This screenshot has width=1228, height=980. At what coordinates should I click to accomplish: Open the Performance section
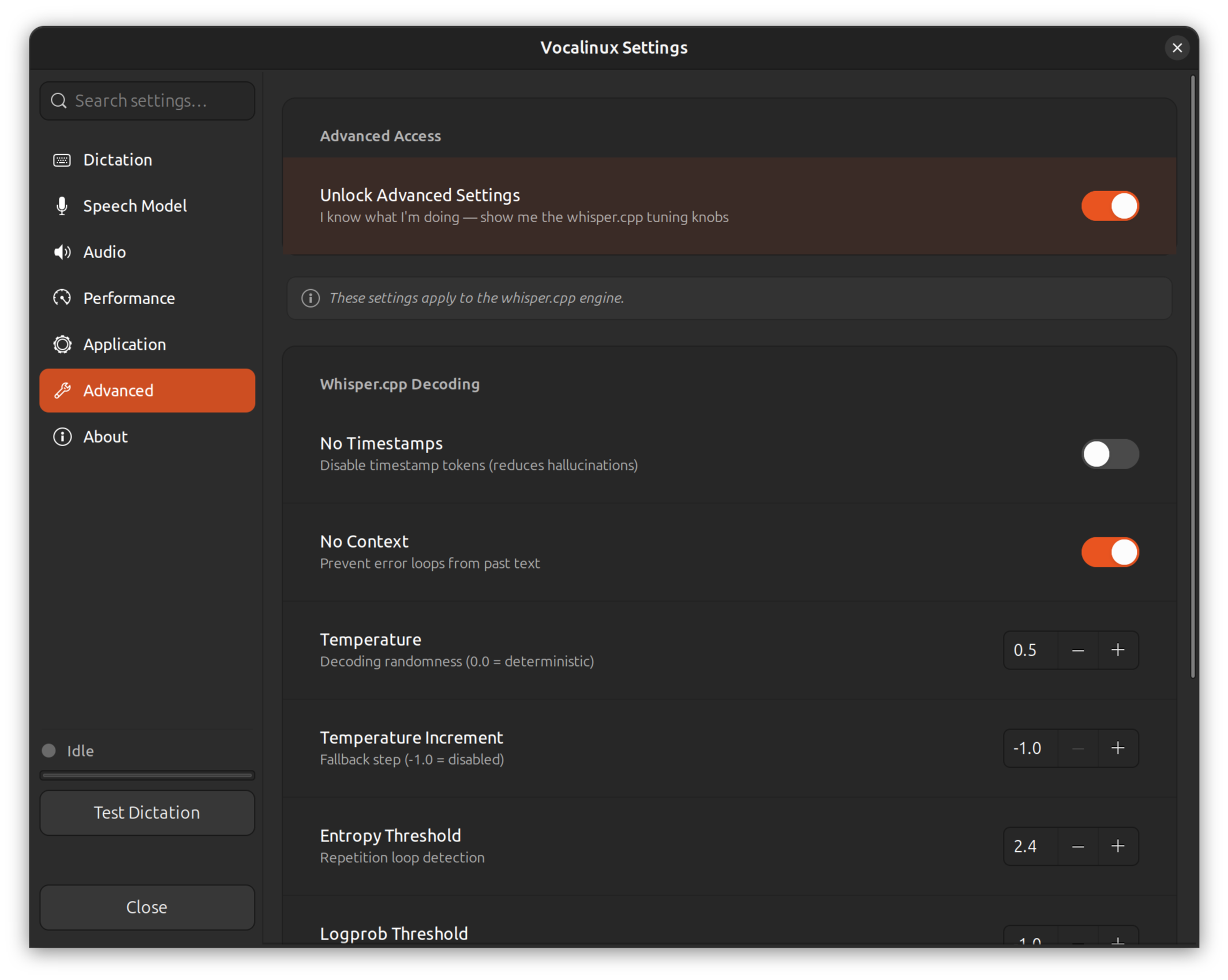point(147,298)
